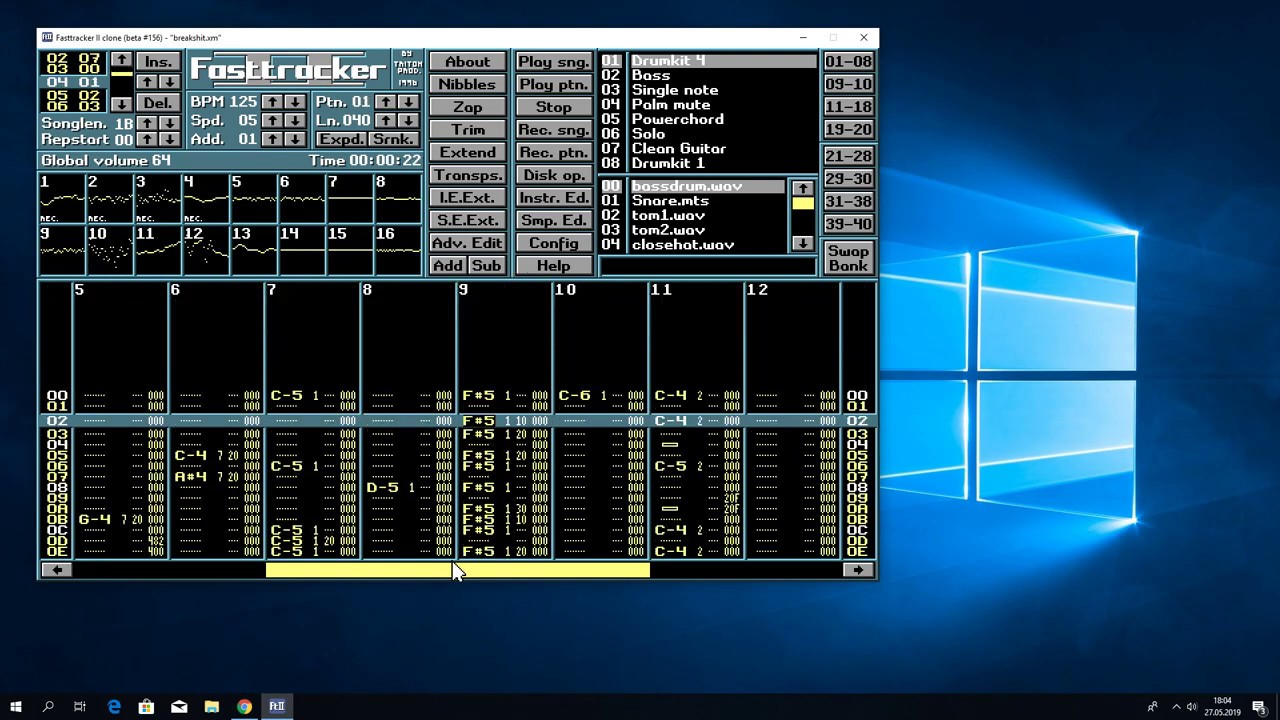
Task: Open Microsoft Store from the taskbar
Action: pos(146,706)
